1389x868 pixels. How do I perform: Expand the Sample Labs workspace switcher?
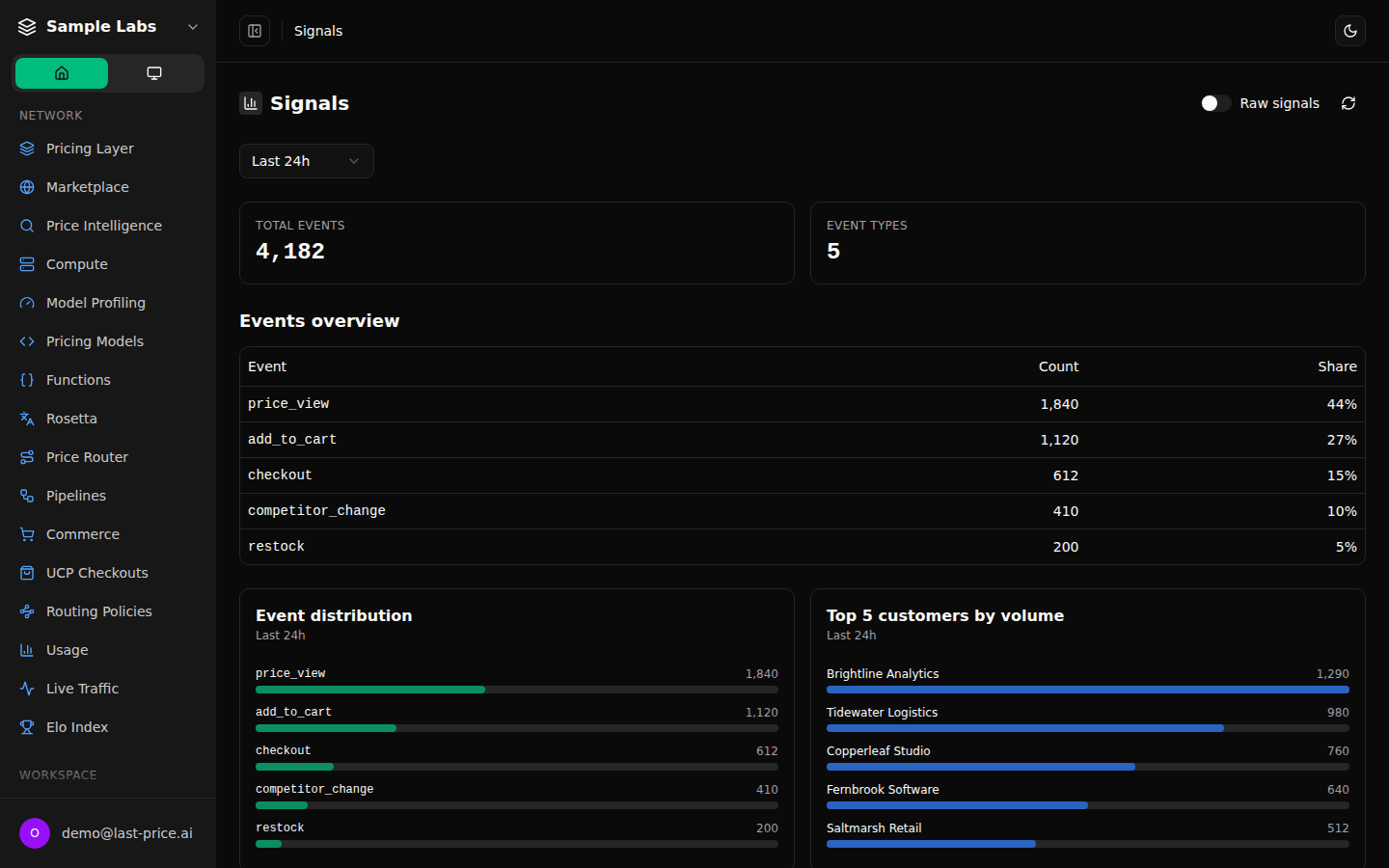108,27
